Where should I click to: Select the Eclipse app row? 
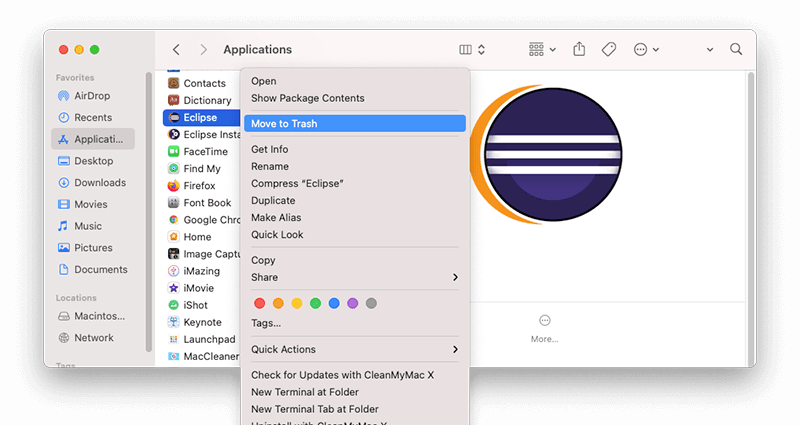pyautogui.click(x=202, y=117)
